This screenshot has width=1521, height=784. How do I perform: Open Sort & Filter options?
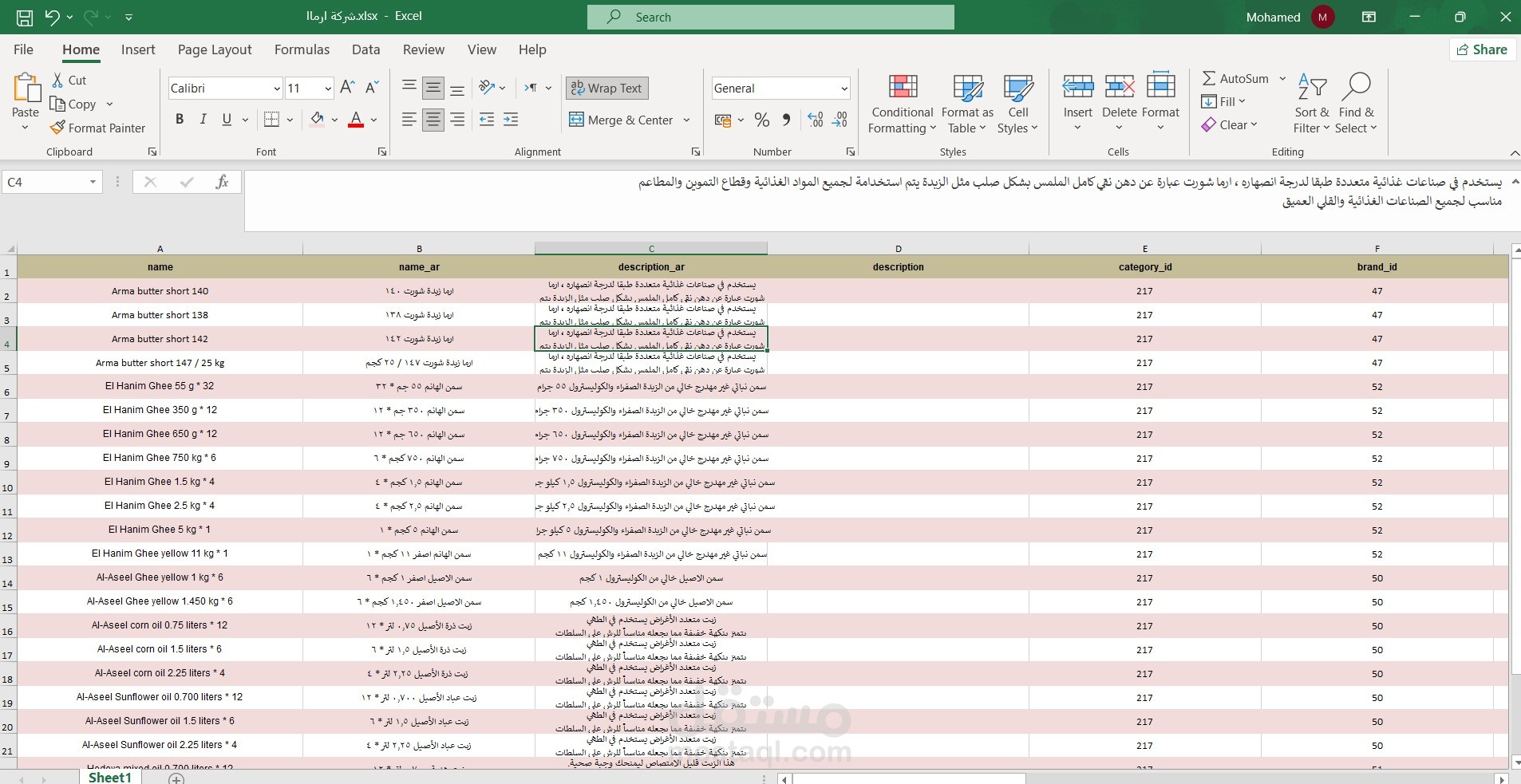tap(1312, 104)
